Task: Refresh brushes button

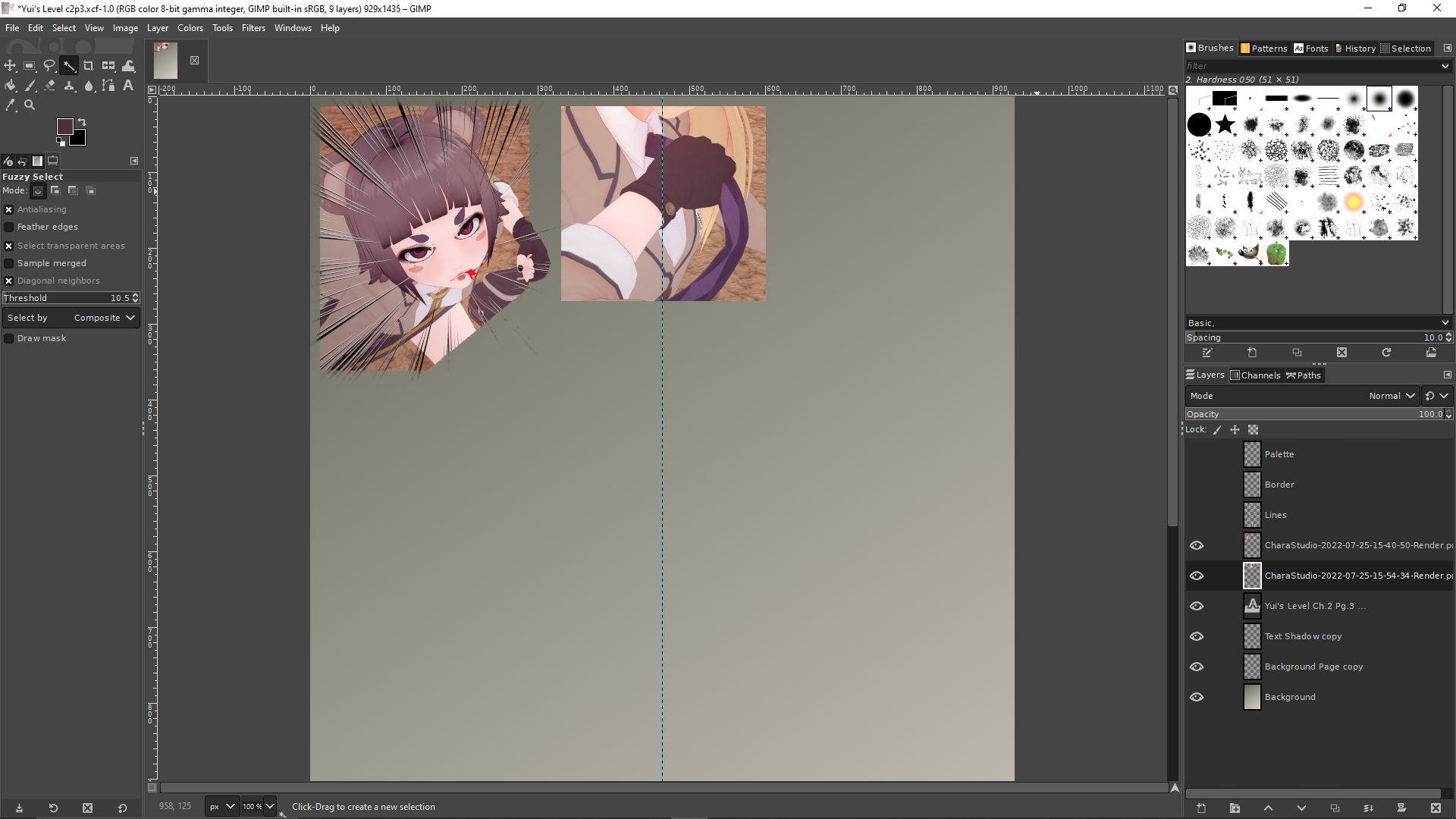Action: click(x=1386, y=353)
